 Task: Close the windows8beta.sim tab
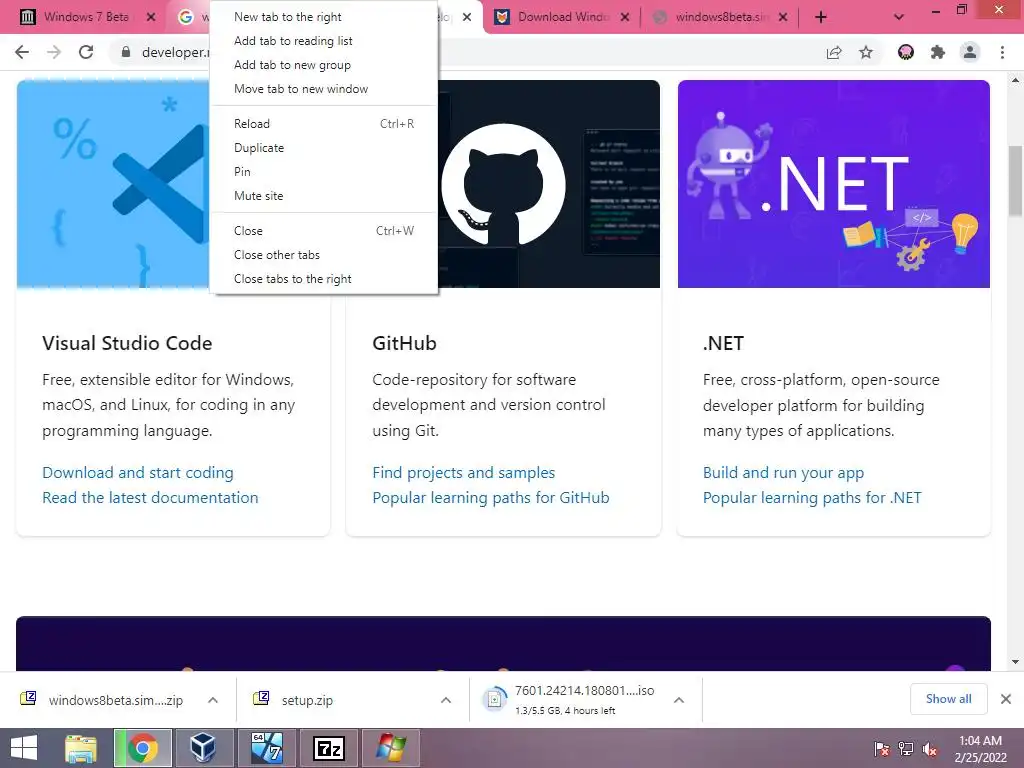tap(783, 17)
